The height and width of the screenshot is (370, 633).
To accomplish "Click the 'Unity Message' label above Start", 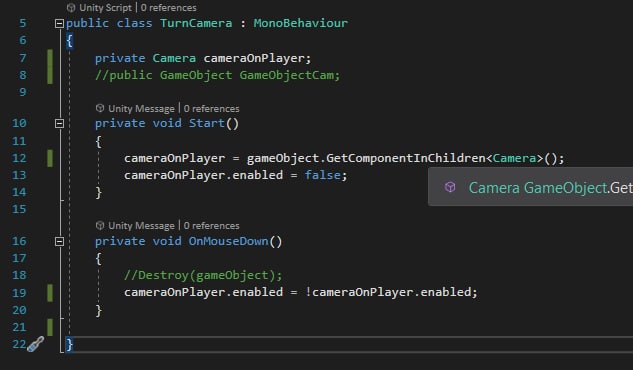I will pos(141,109).
